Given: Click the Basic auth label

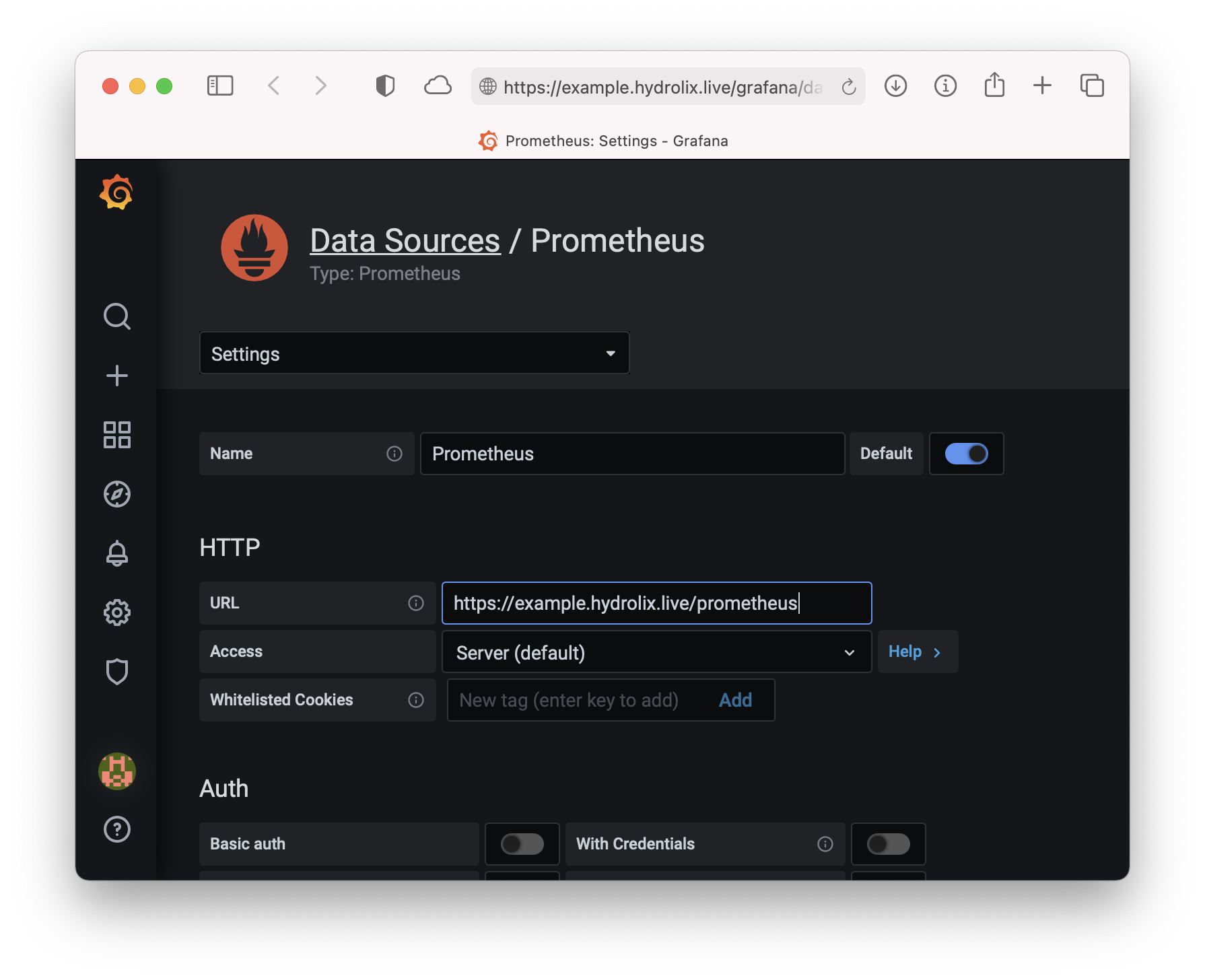Looking at the screenshot, I should pyautogui.click(x=248, y=844).
